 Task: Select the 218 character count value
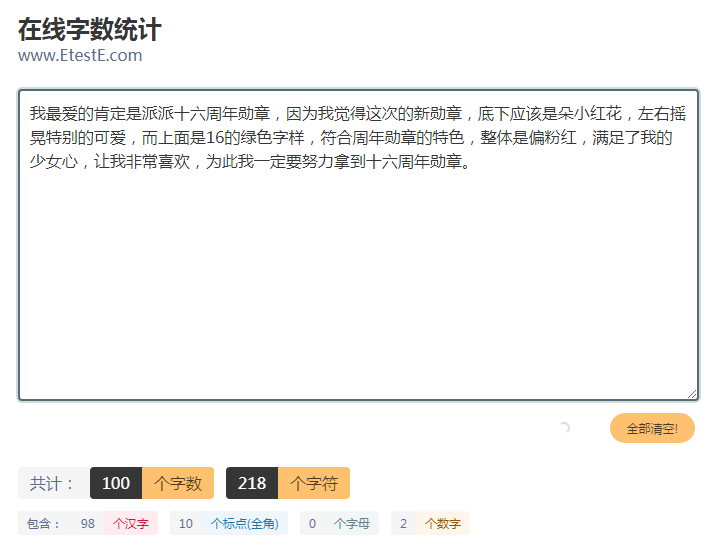point(252,483)
